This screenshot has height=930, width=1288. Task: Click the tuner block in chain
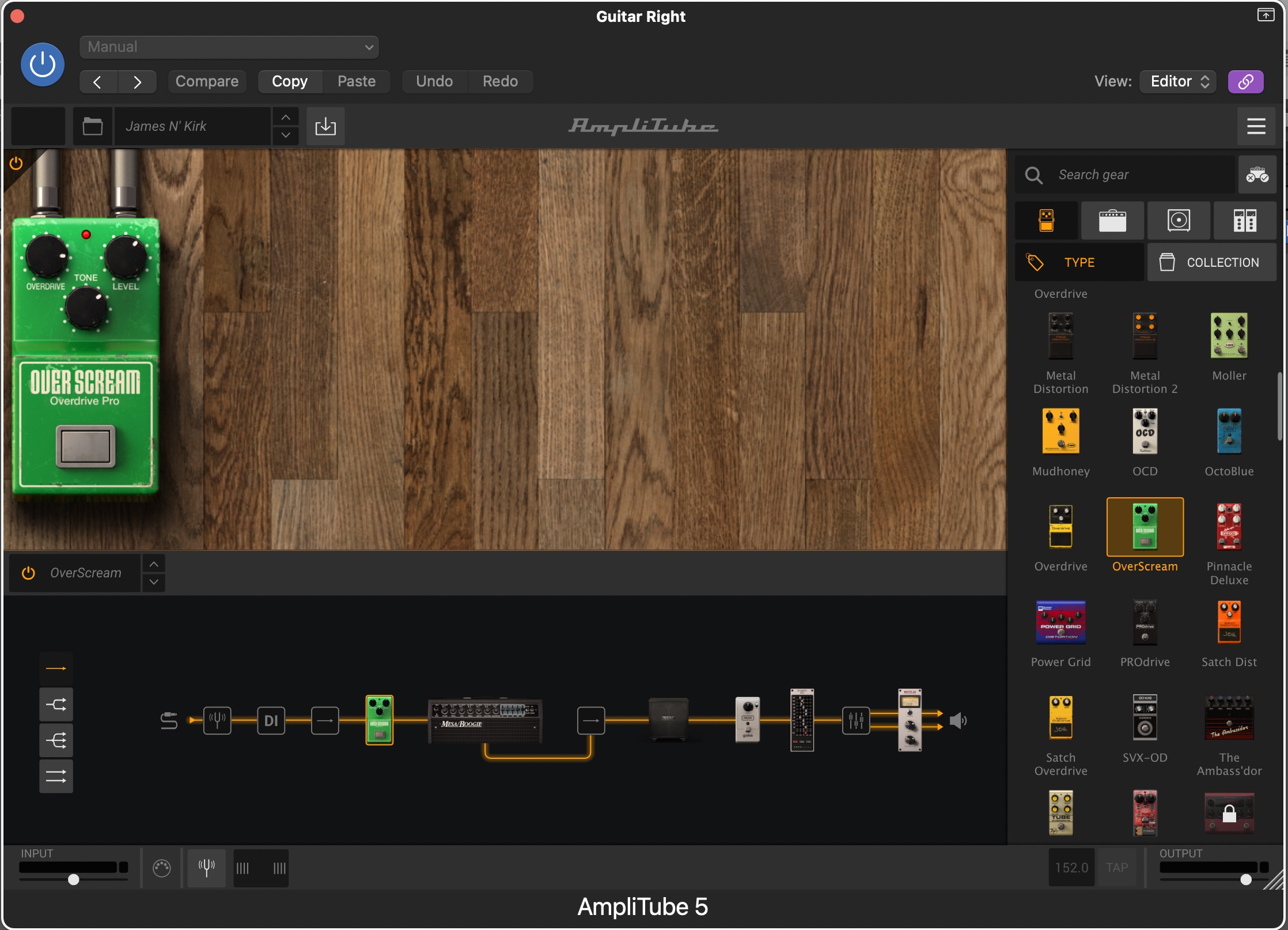click(x=217, y=720)
